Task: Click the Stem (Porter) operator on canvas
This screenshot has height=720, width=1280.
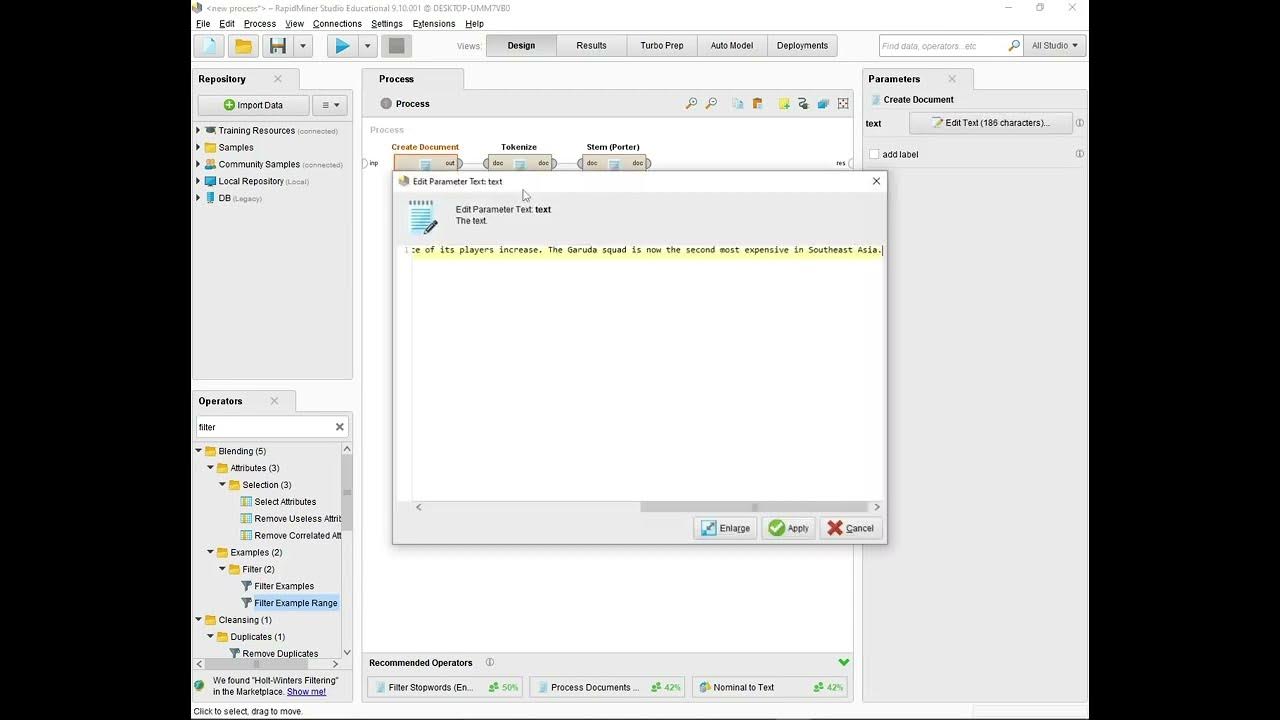Action: coord(614,163)
